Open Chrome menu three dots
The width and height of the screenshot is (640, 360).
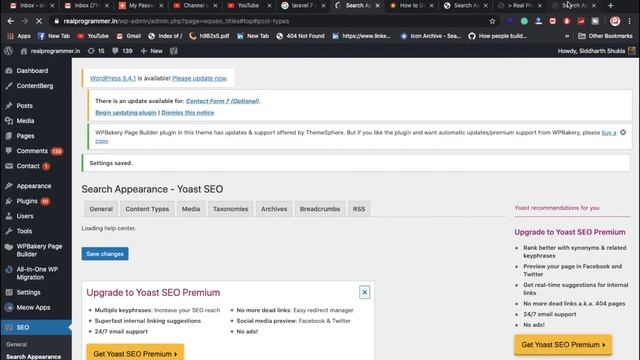coord(630,21)
